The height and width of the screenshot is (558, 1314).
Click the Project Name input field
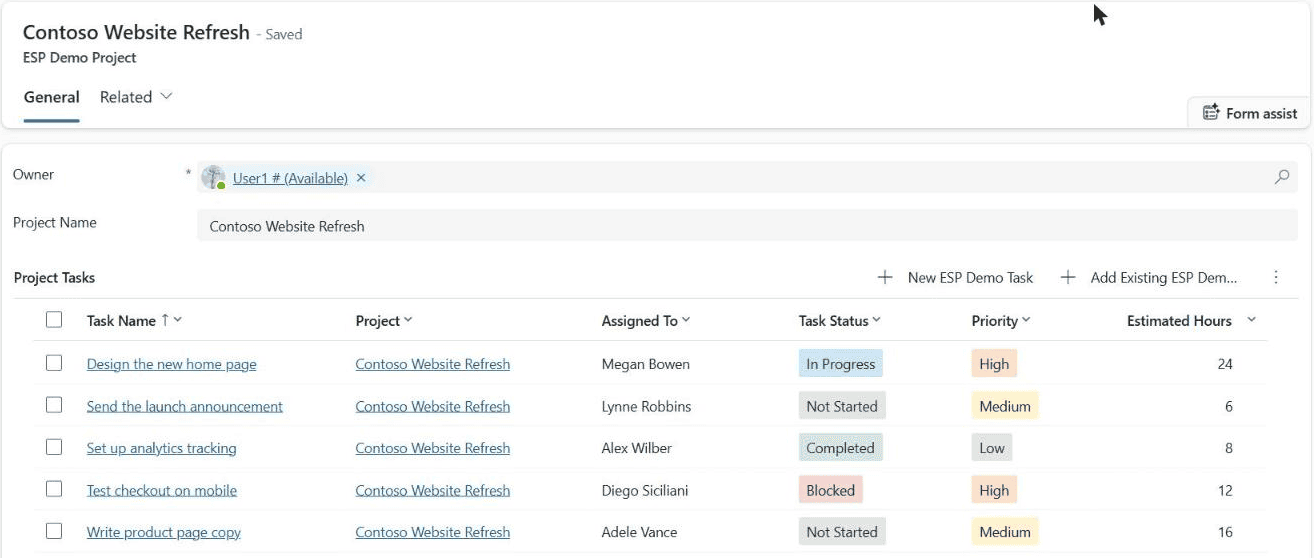747,226
